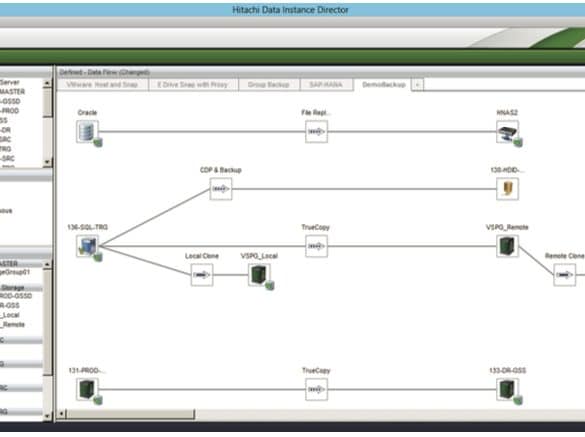Click the CDP & Backup mover icon

(220, 189)
